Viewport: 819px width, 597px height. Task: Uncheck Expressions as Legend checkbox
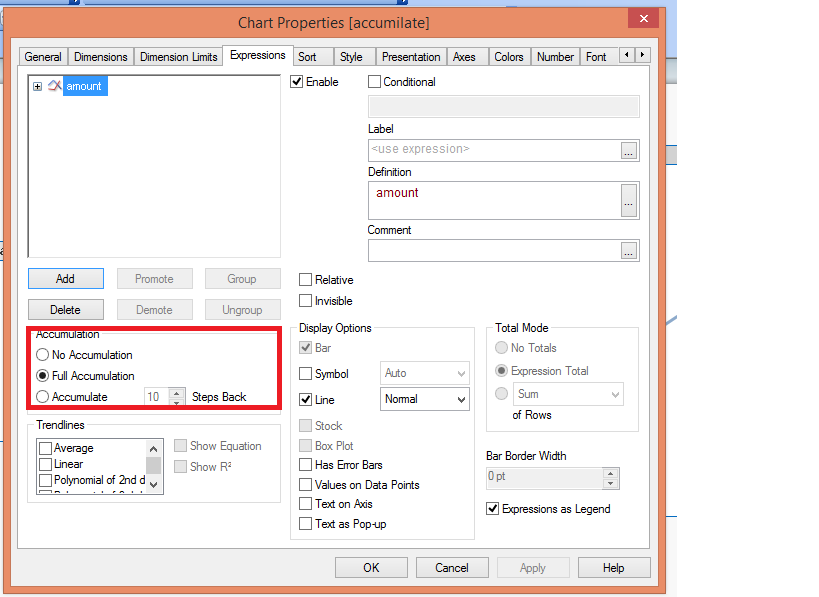[493, 509]
